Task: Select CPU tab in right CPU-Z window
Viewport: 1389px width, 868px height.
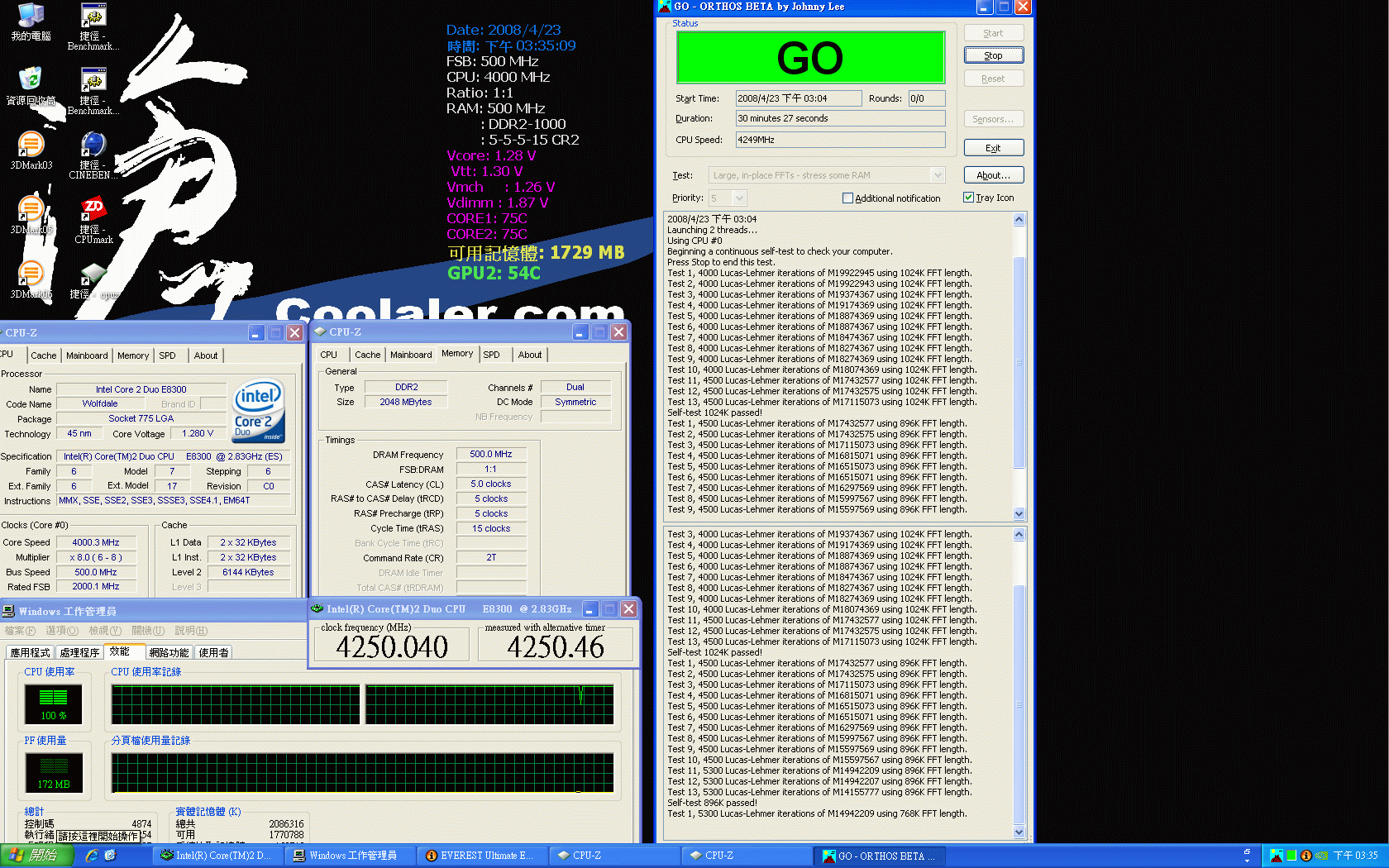Action: (329, 355)
